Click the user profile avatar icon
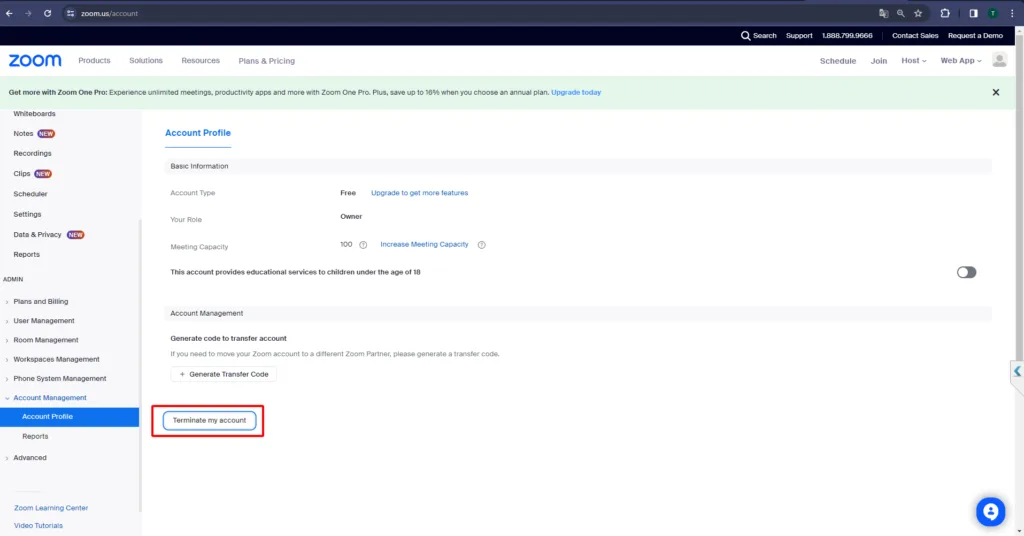 (999, 61)
